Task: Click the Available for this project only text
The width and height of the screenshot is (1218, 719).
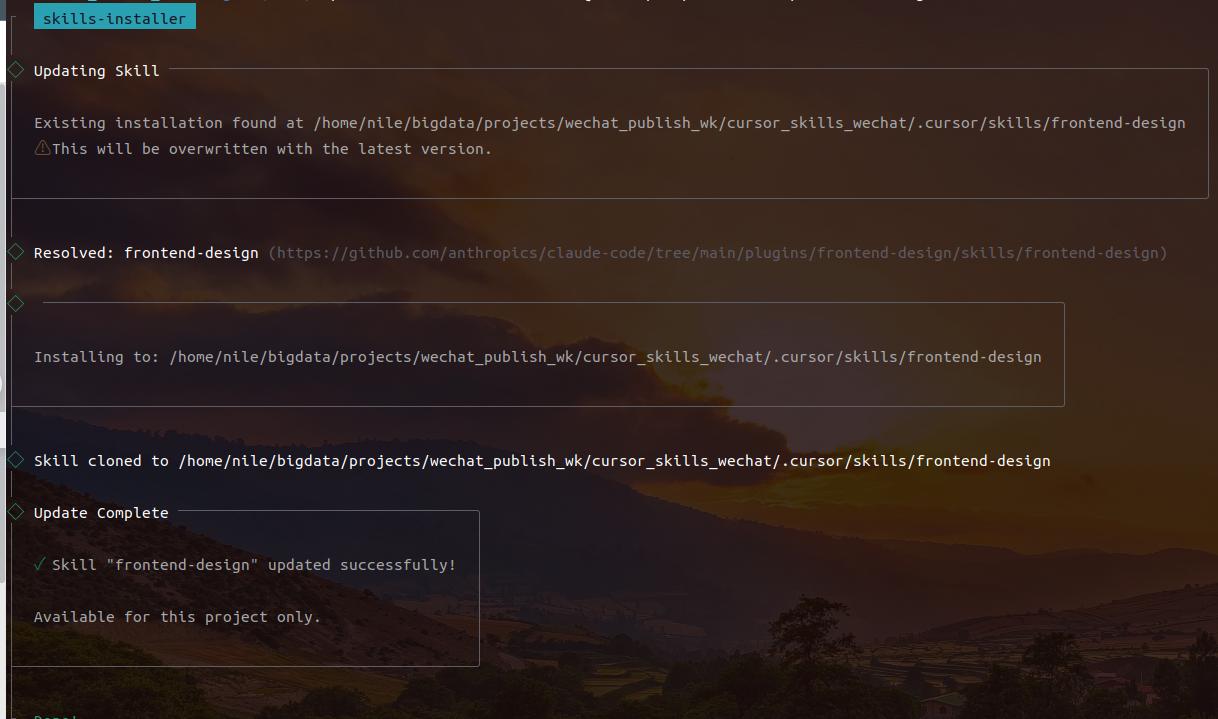Action: [x=177, y=617]
